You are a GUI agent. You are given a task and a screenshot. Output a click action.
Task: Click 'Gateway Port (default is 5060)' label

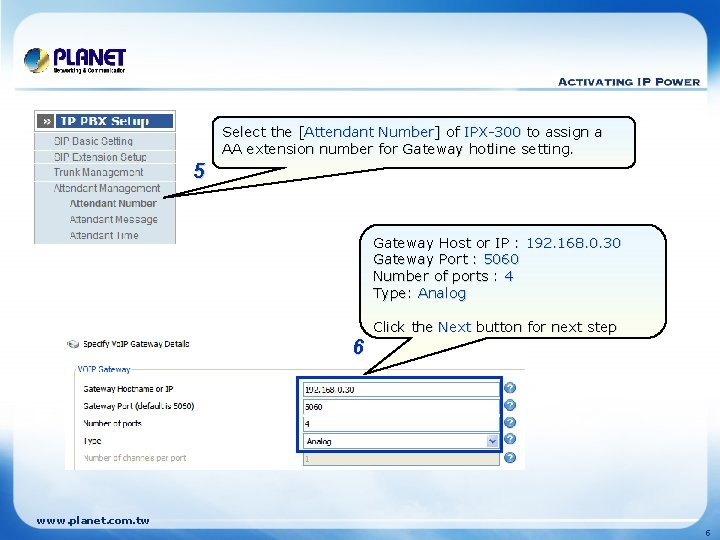[139, 406]
